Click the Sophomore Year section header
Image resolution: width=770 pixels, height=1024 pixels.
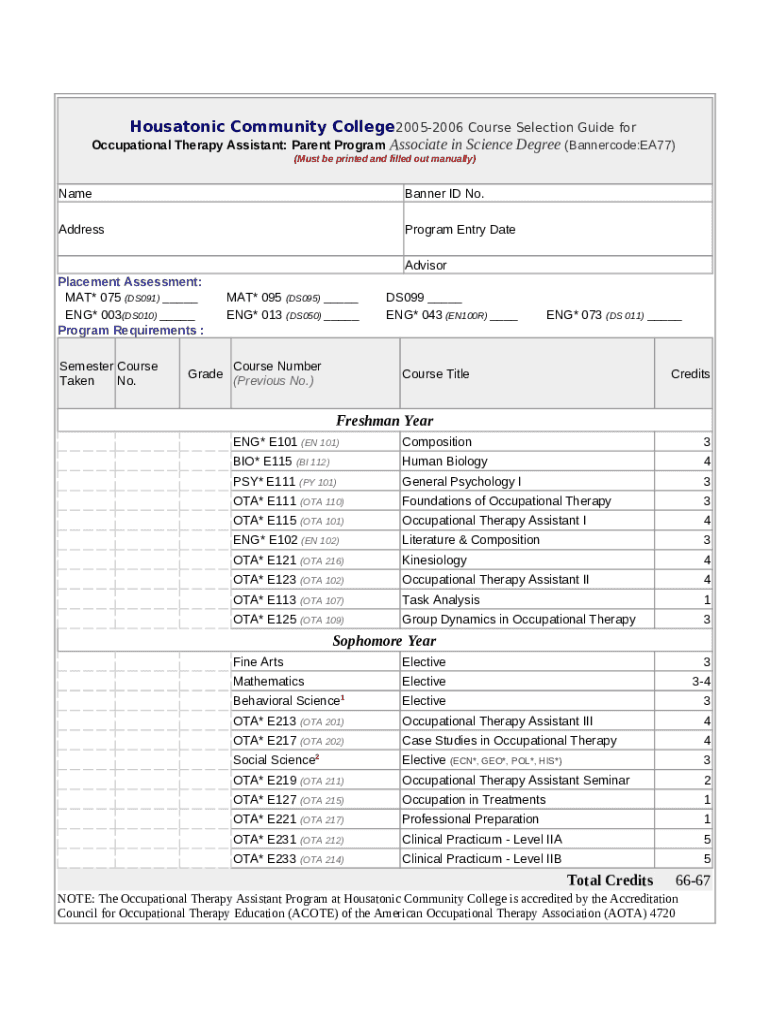click(x=384, y=641)
